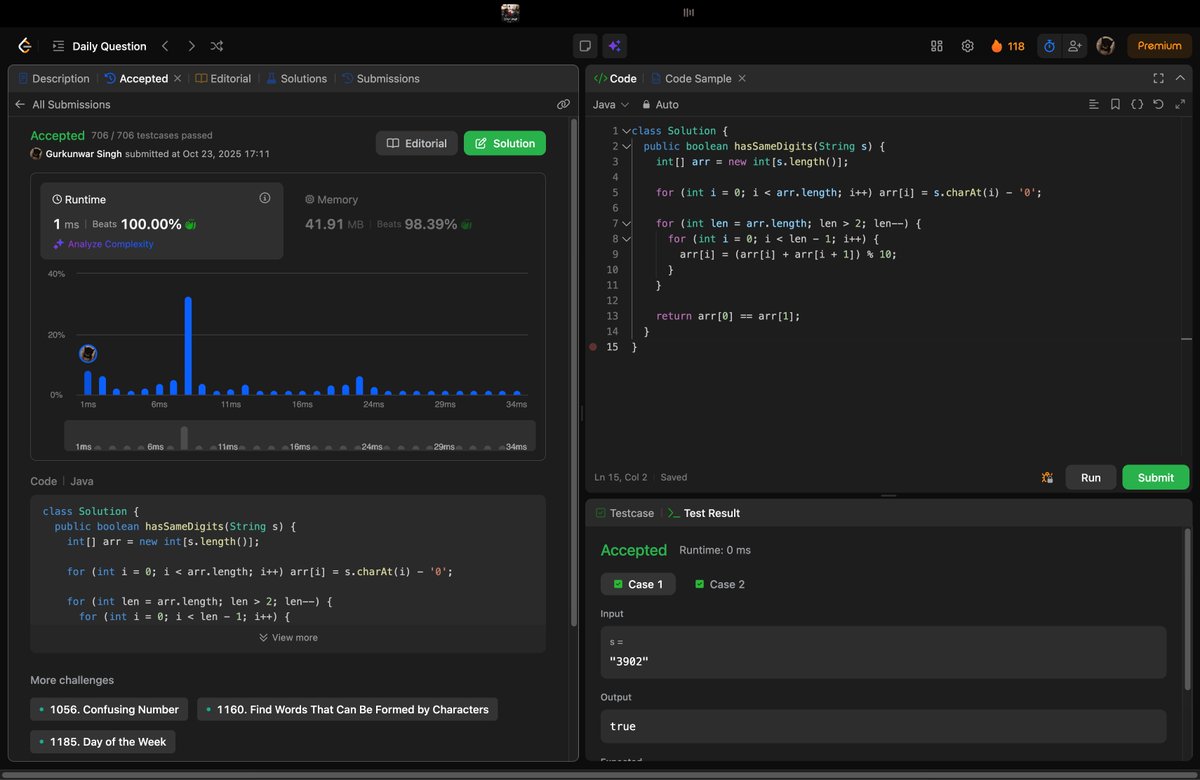Viewport: 1200px width, 780px height.
Task: Click the green Submit button
Action: [x=1156, y=477]
